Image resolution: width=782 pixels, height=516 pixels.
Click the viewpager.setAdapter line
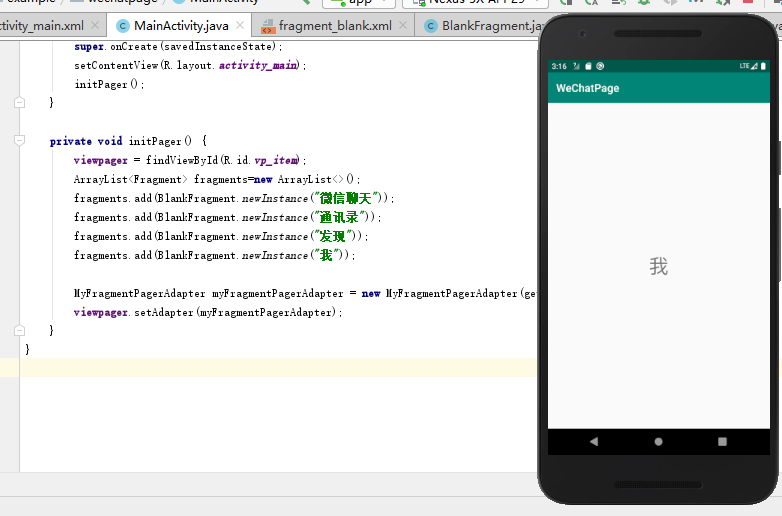(x=208, y=313)
